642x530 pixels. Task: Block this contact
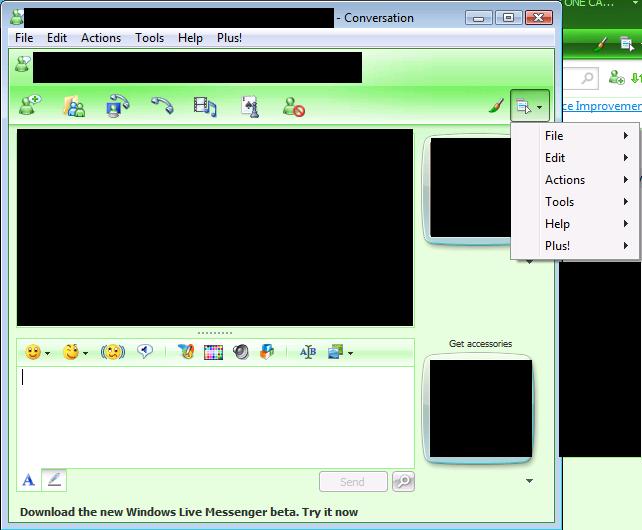pyautogui.click(x=293, y=105)
